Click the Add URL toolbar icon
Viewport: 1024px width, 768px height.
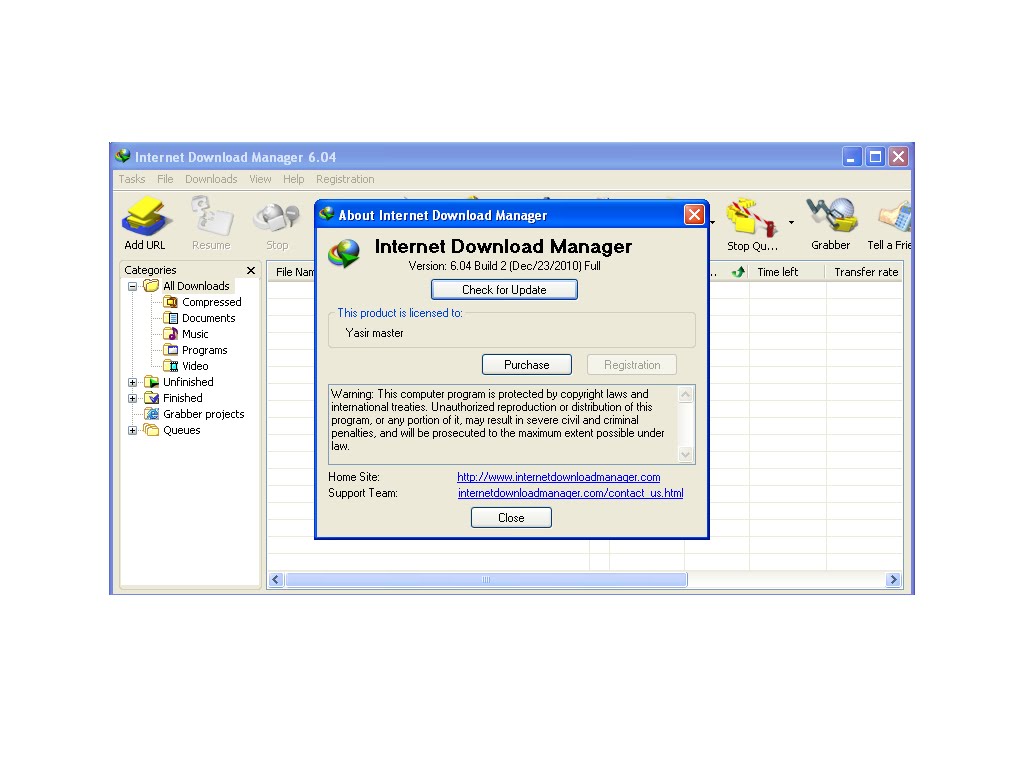[146, 217]
